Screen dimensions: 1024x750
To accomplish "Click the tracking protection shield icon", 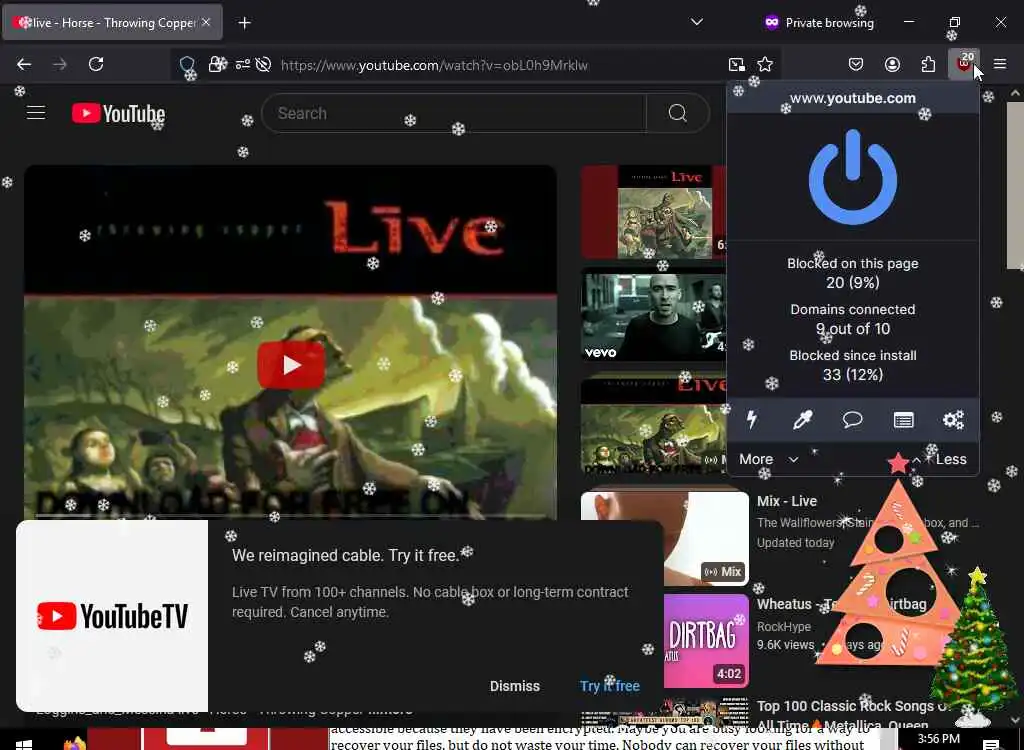I will click(187, 64).
